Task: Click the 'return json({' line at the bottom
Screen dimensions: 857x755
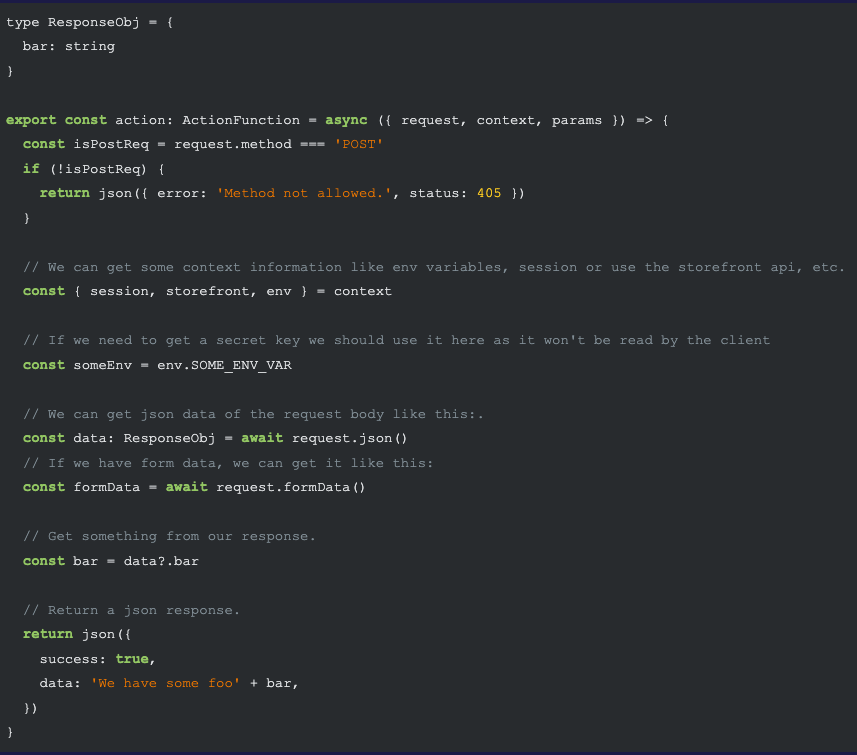Action: (x=77, y=634)
